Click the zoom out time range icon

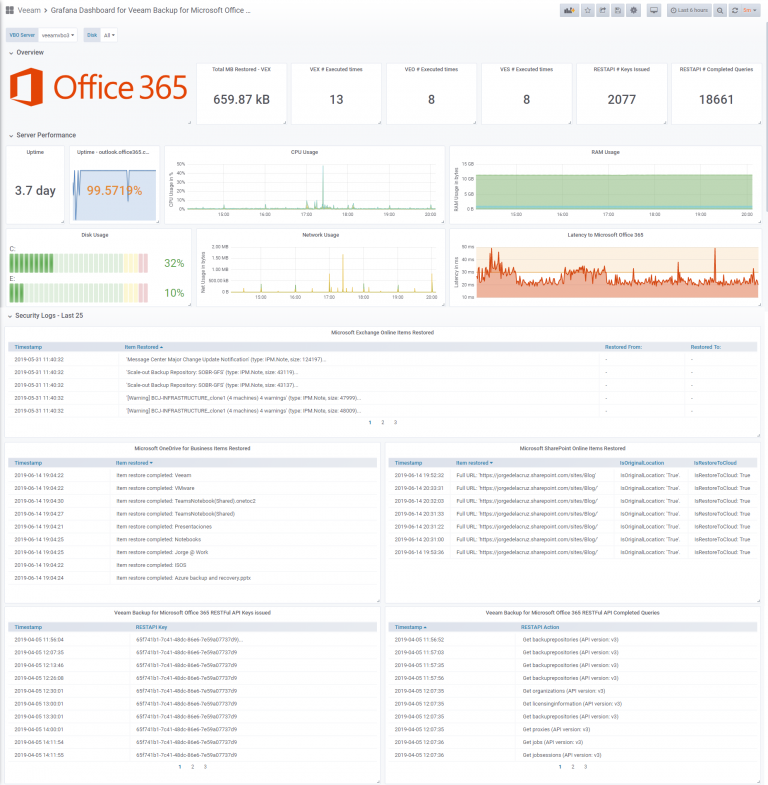click(720, 11)
